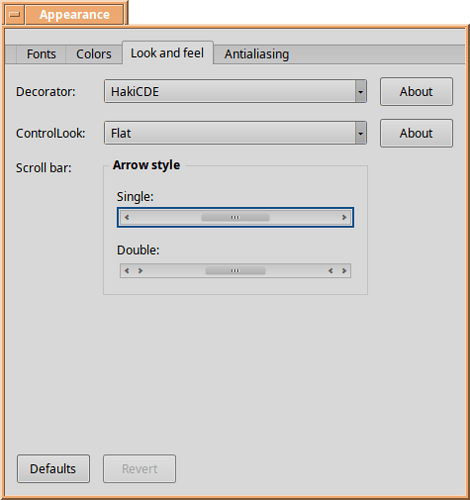470x500 pixels.
Task: Reset settings with the Defaults button
Action: pyautogui.click(x=53, y=469)
